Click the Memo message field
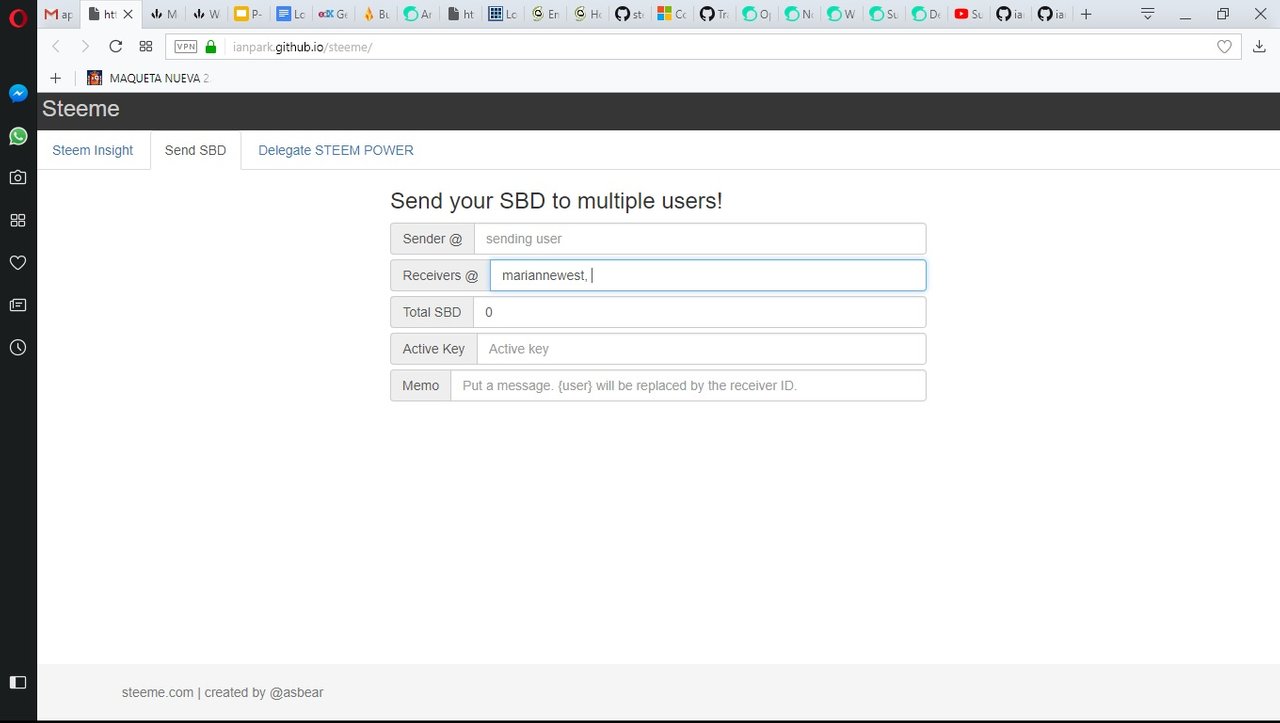1280x723 pixels. pos(688,385)
